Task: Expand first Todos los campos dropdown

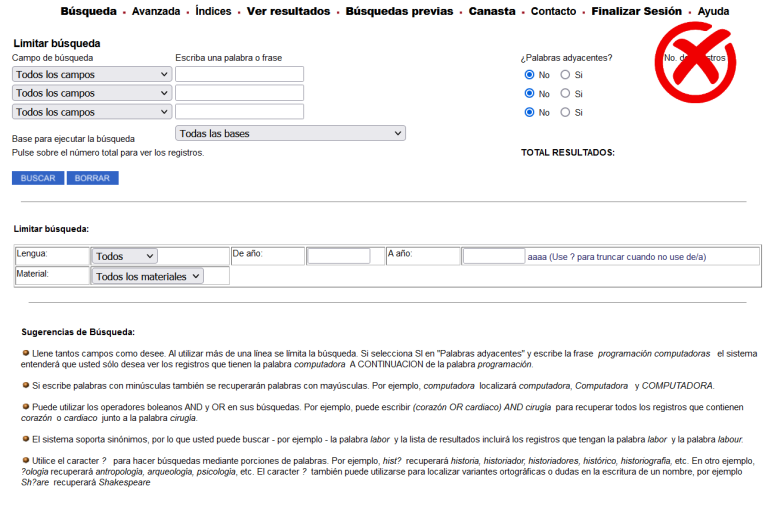Action: coord(92,74)
